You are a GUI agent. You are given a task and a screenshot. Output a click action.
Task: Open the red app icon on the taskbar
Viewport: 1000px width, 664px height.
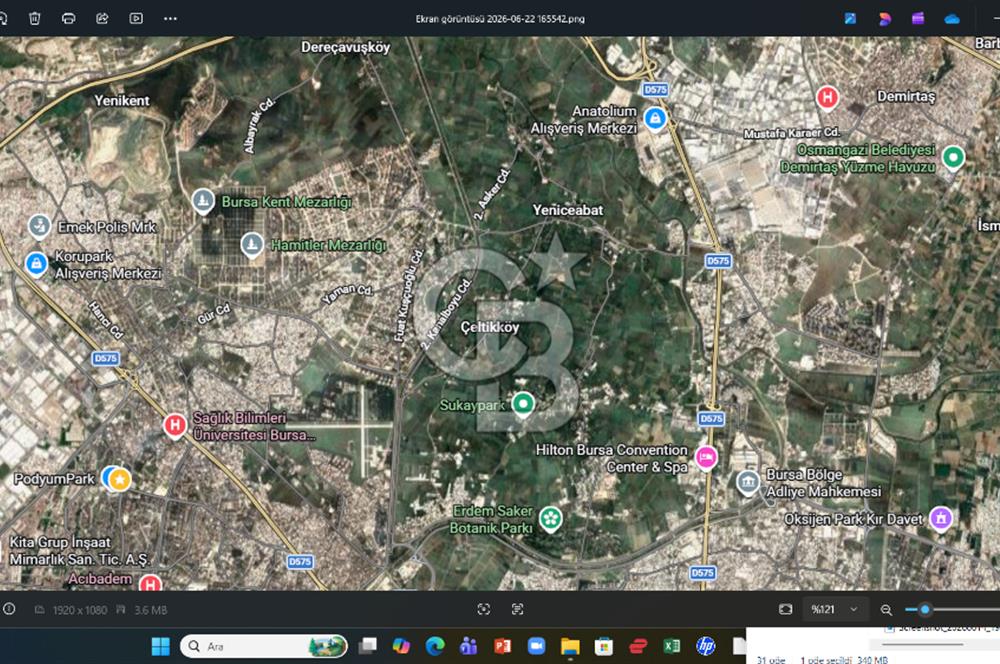pos(638,646)
